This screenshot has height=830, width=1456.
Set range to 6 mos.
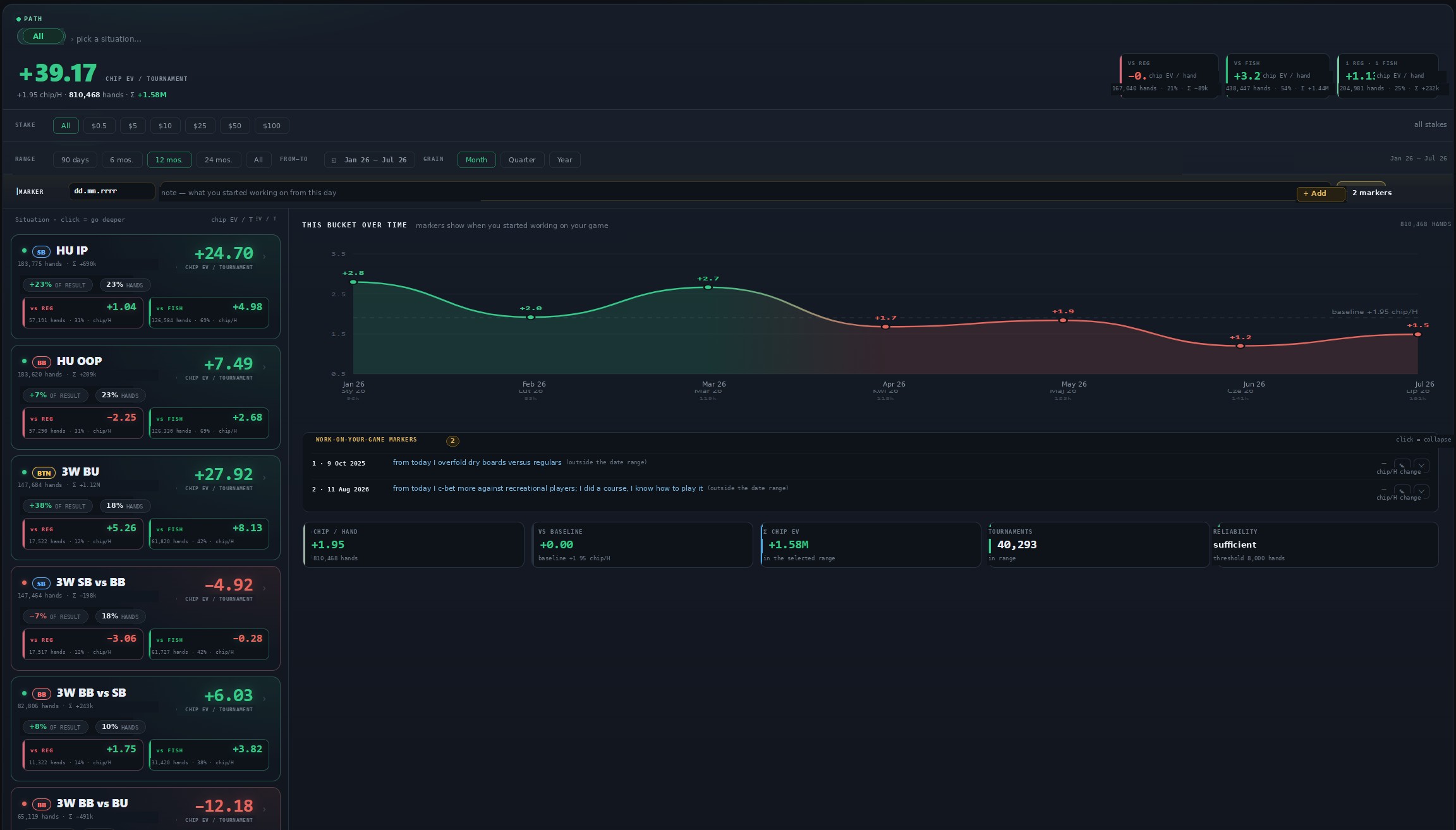pyautogui.click(x=121, y=160)
